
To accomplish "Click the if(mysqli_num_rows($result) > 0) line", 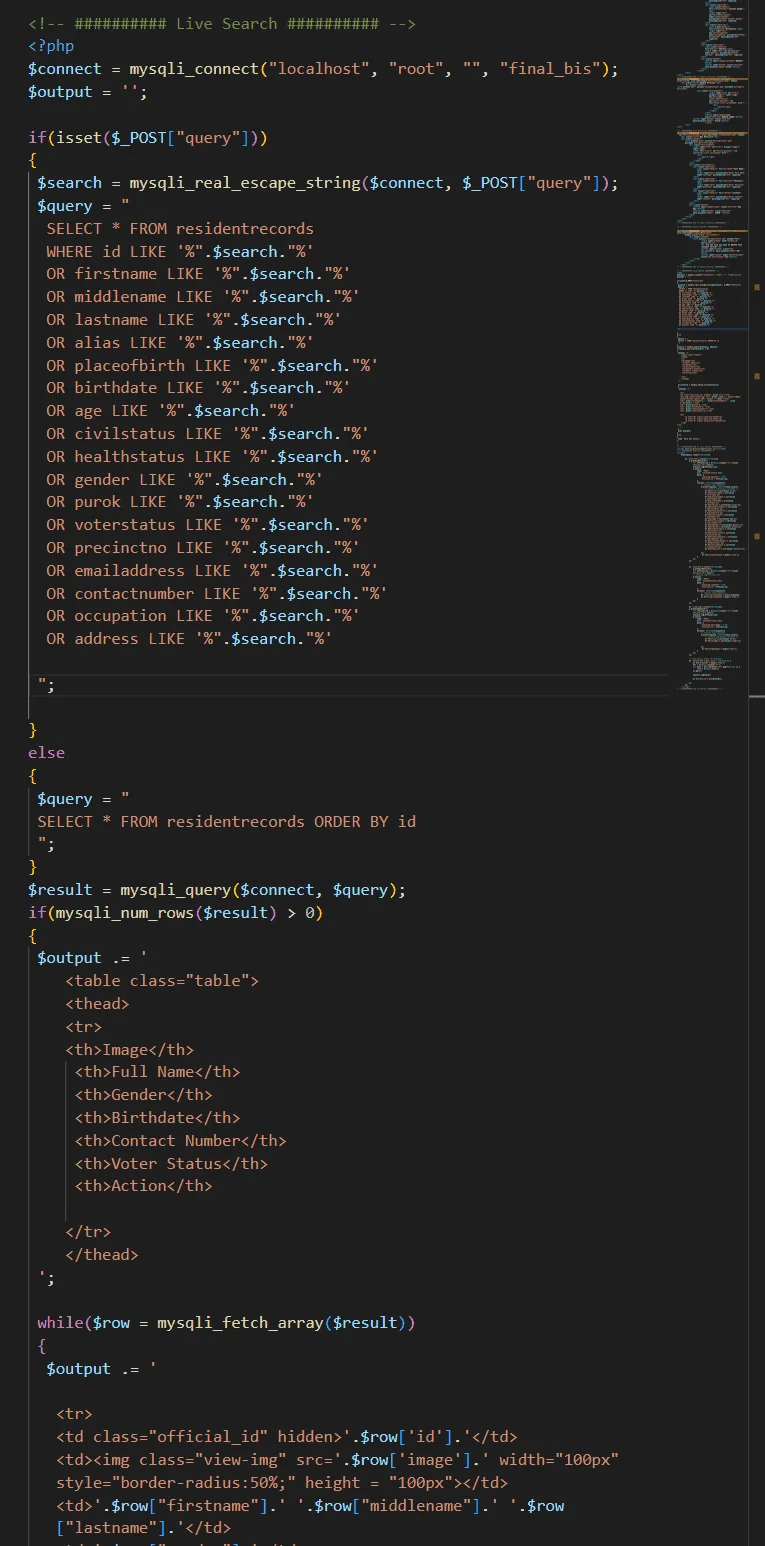I will tap(176, 913).
